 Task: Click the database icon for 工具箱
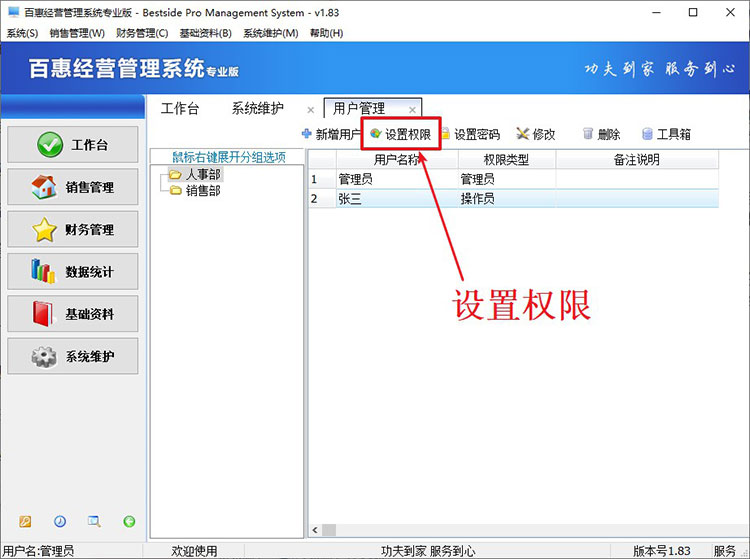pos(647,134)
